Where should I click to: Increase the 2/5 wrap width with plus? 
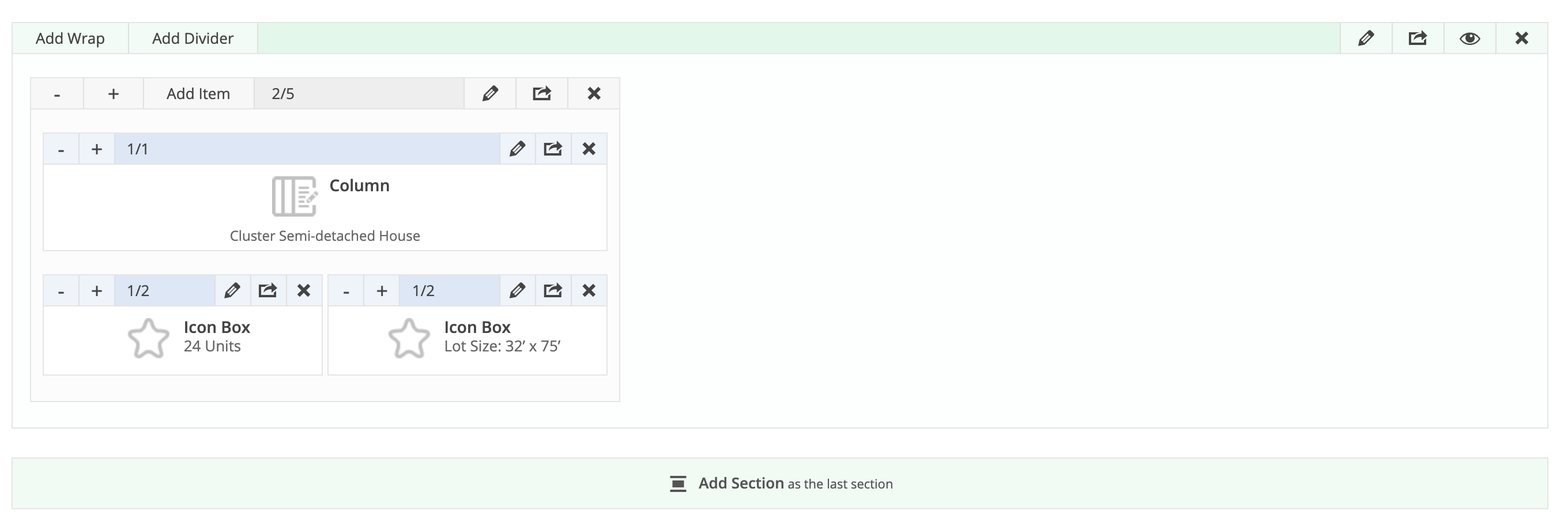pos(113,94)
